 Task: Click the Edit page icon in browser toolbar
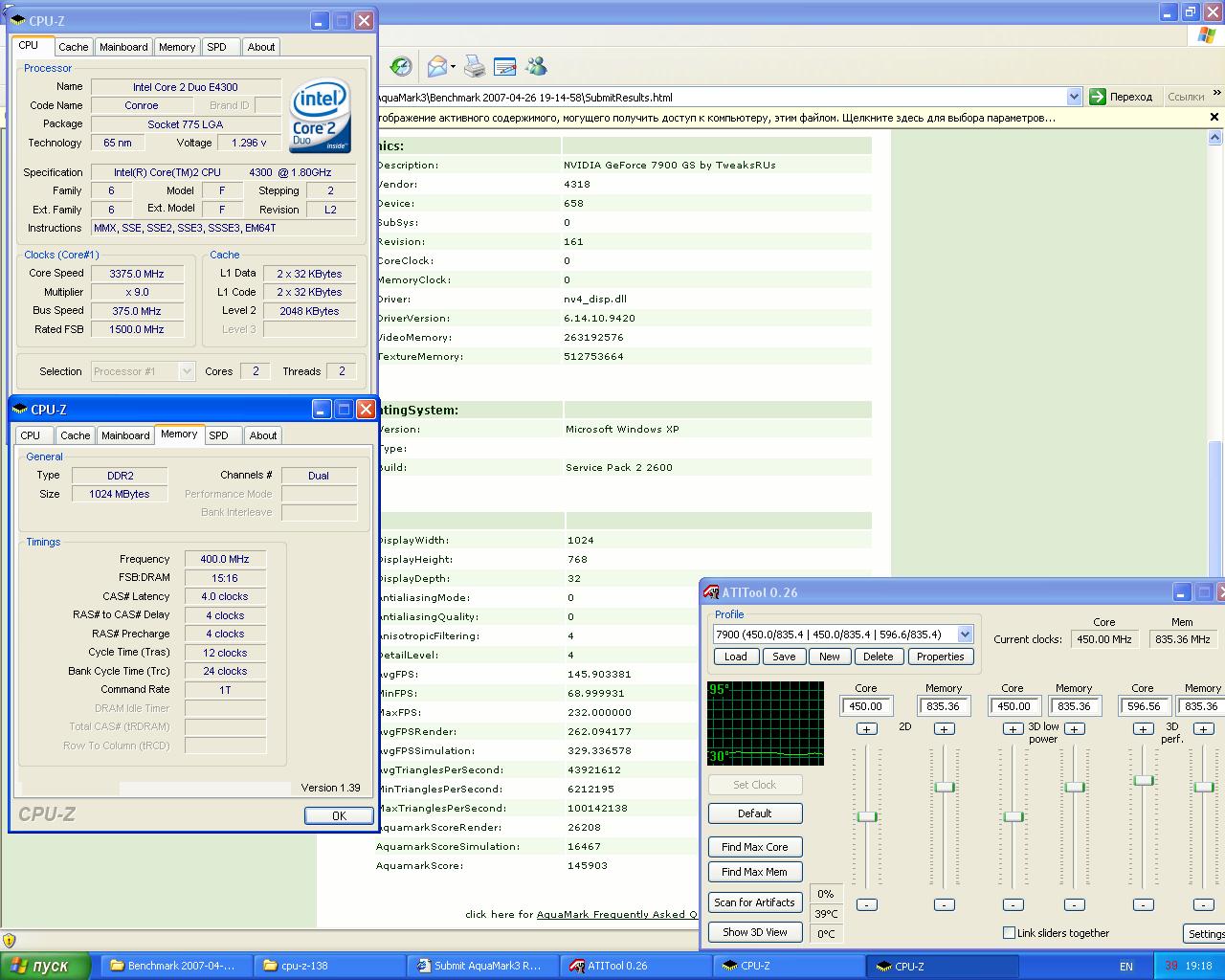click(505, 66)
